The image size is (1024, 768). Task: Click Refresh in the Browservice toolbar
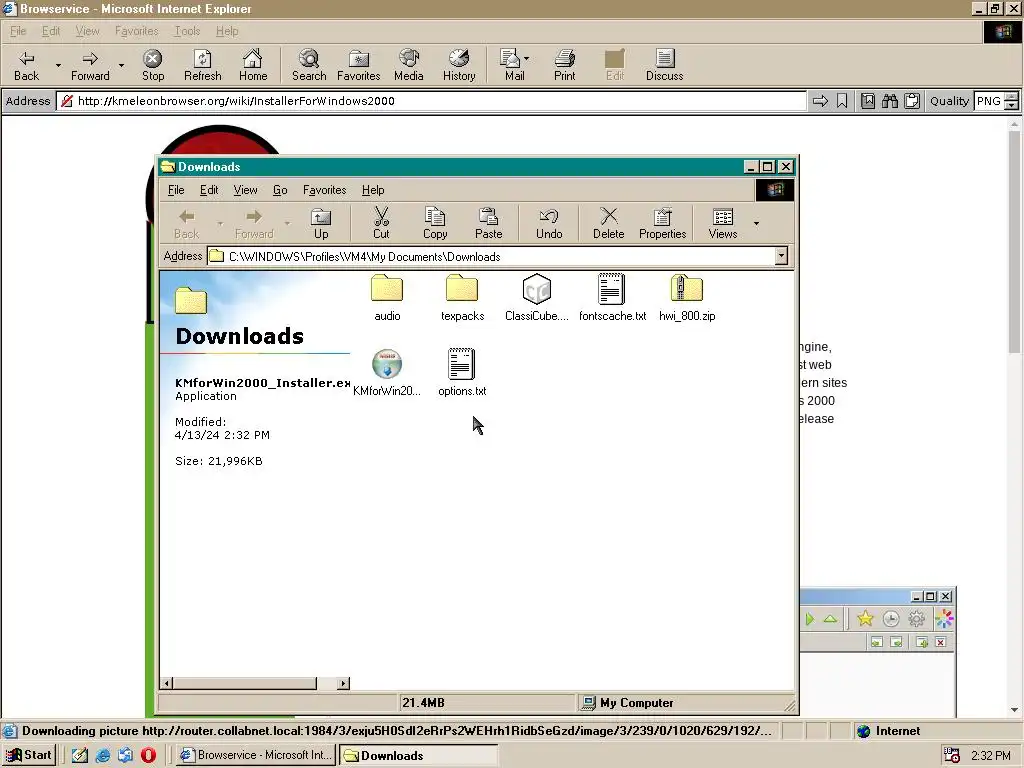click(x=202, y=65)
